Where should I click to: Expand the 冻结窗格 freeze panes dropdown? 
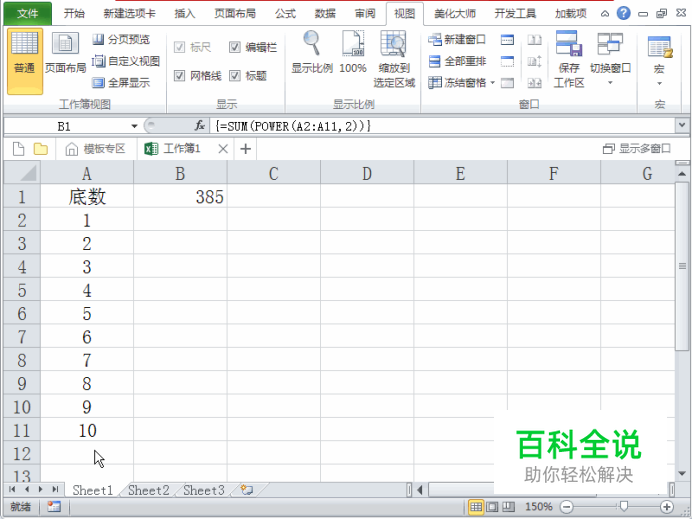[492, 83]
